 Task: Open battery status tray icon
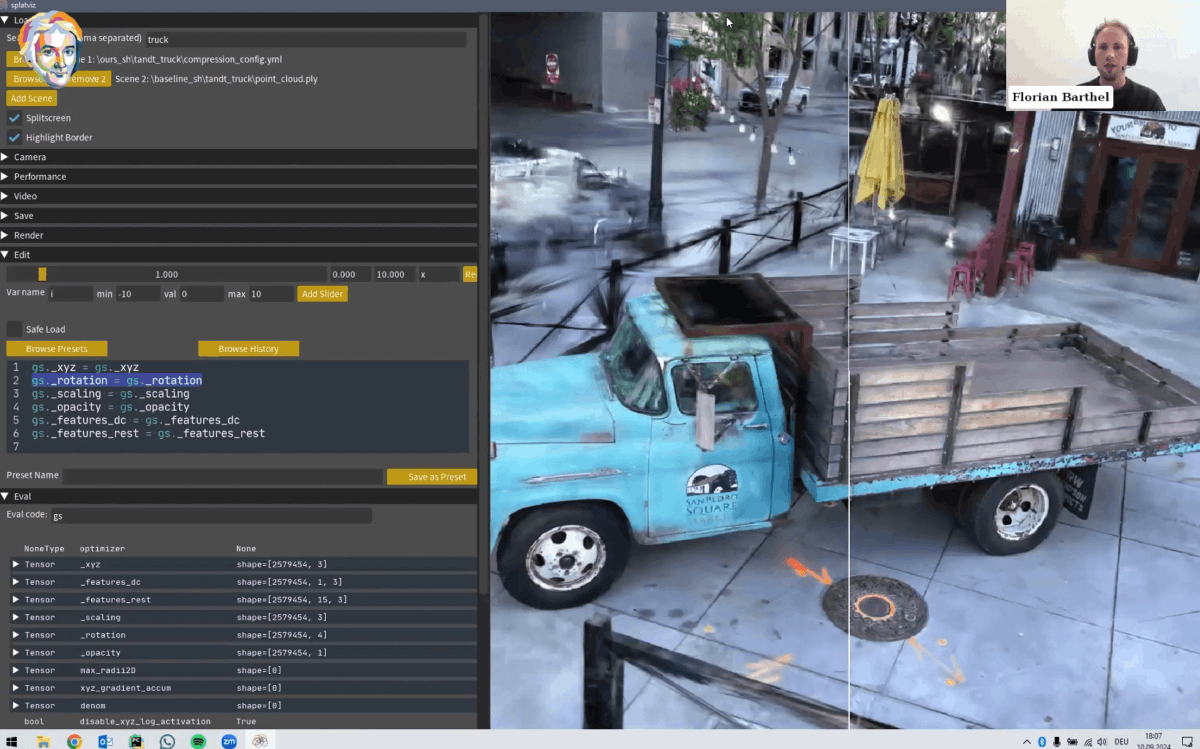pyautogui.click(x=1072, y=742)
